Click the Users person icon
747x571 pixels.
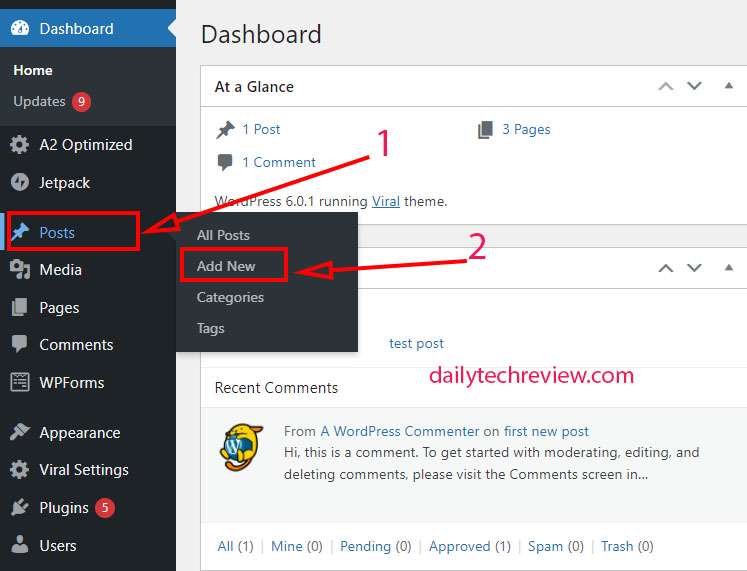pos(20,544)
